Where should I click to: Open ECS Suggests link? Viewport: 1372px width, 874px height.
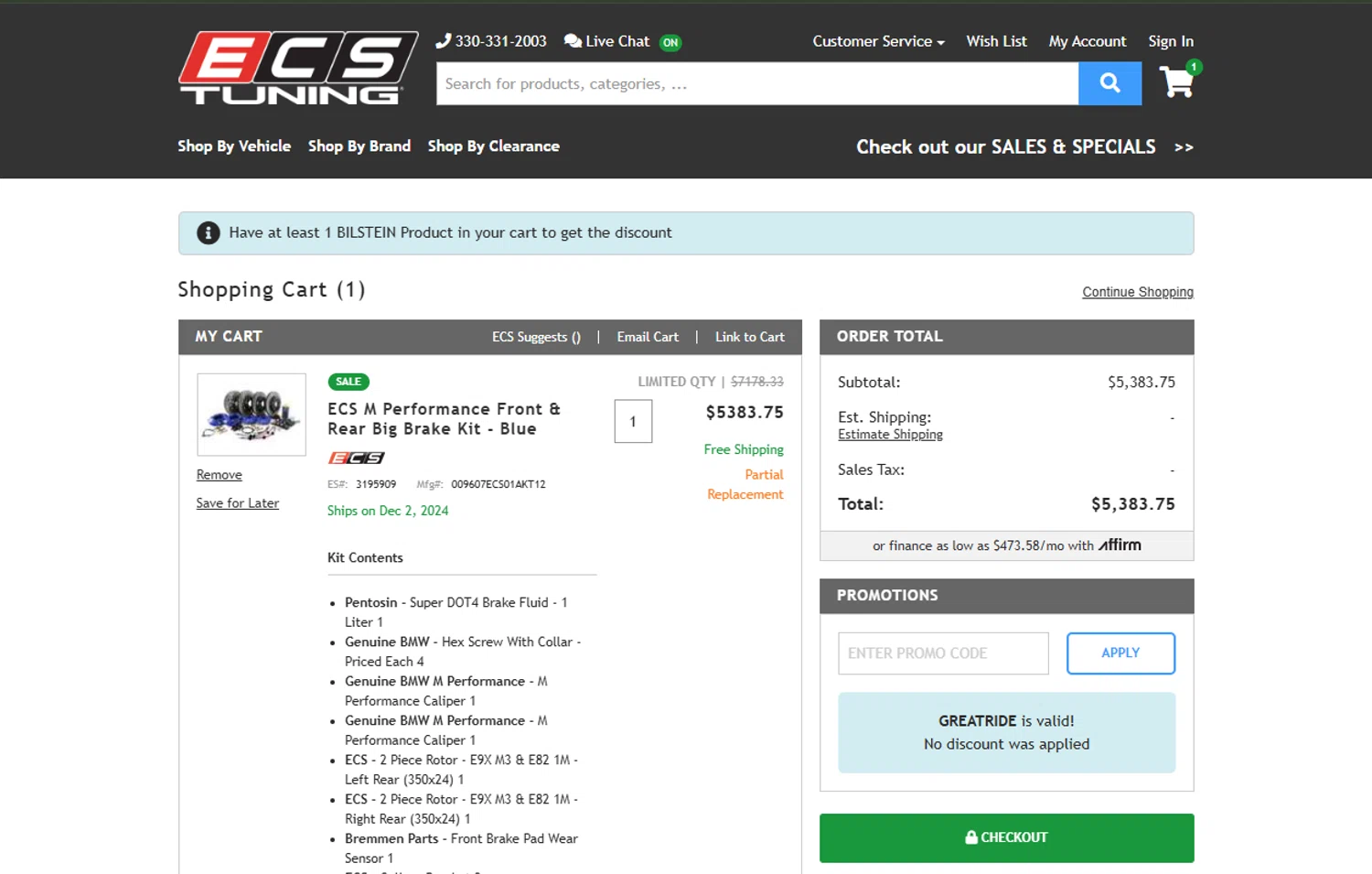536,337
